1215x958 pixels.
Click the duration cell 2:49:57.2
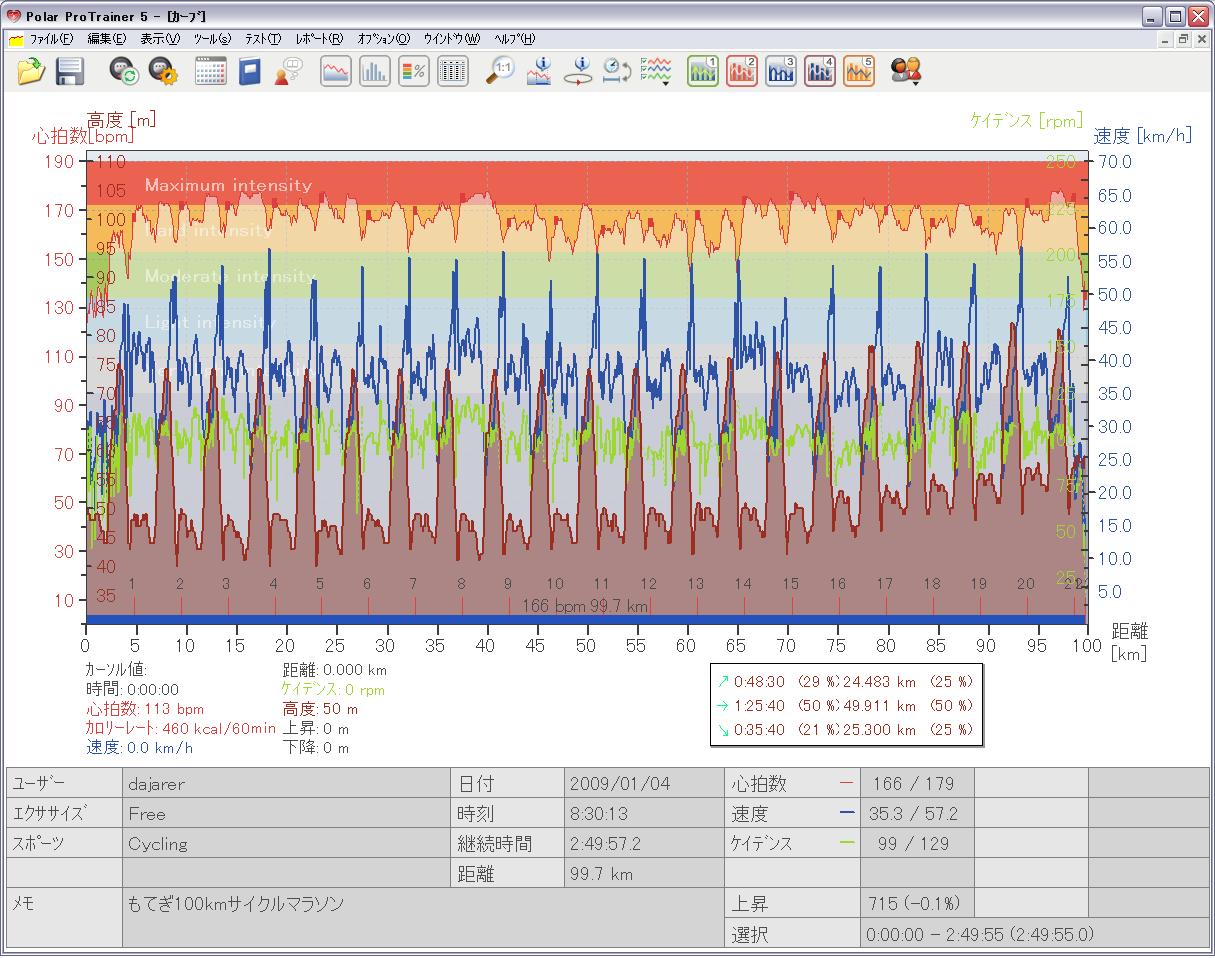[644, 844]
